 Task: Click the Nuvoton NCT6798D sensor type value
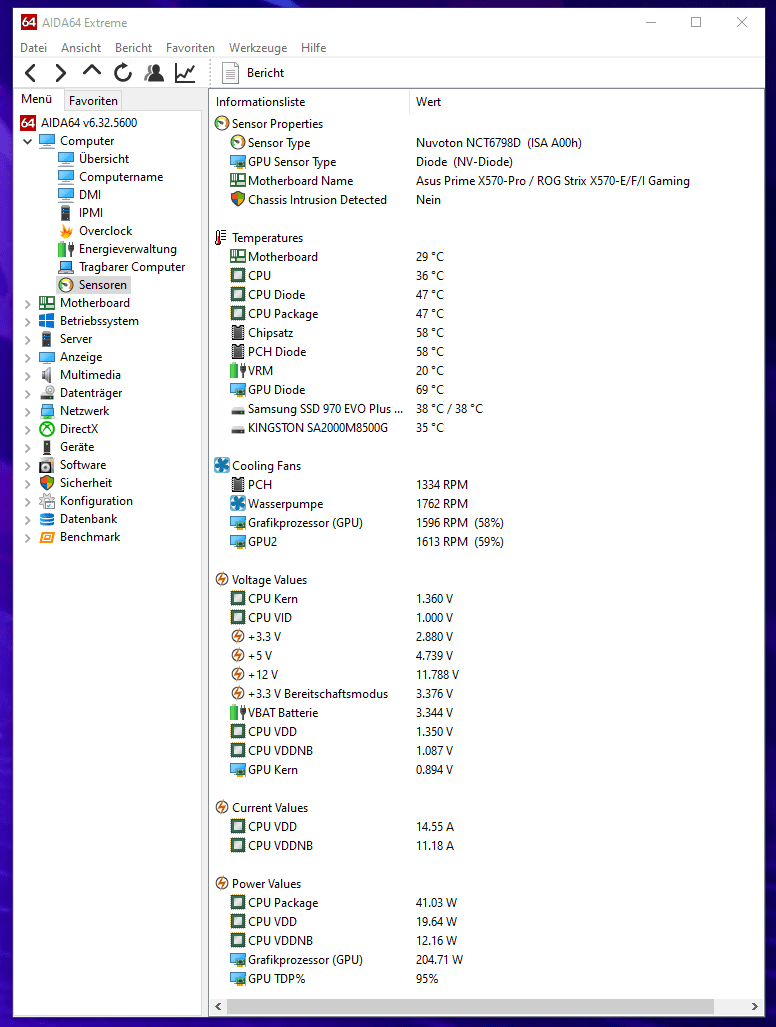click(498, 143)
